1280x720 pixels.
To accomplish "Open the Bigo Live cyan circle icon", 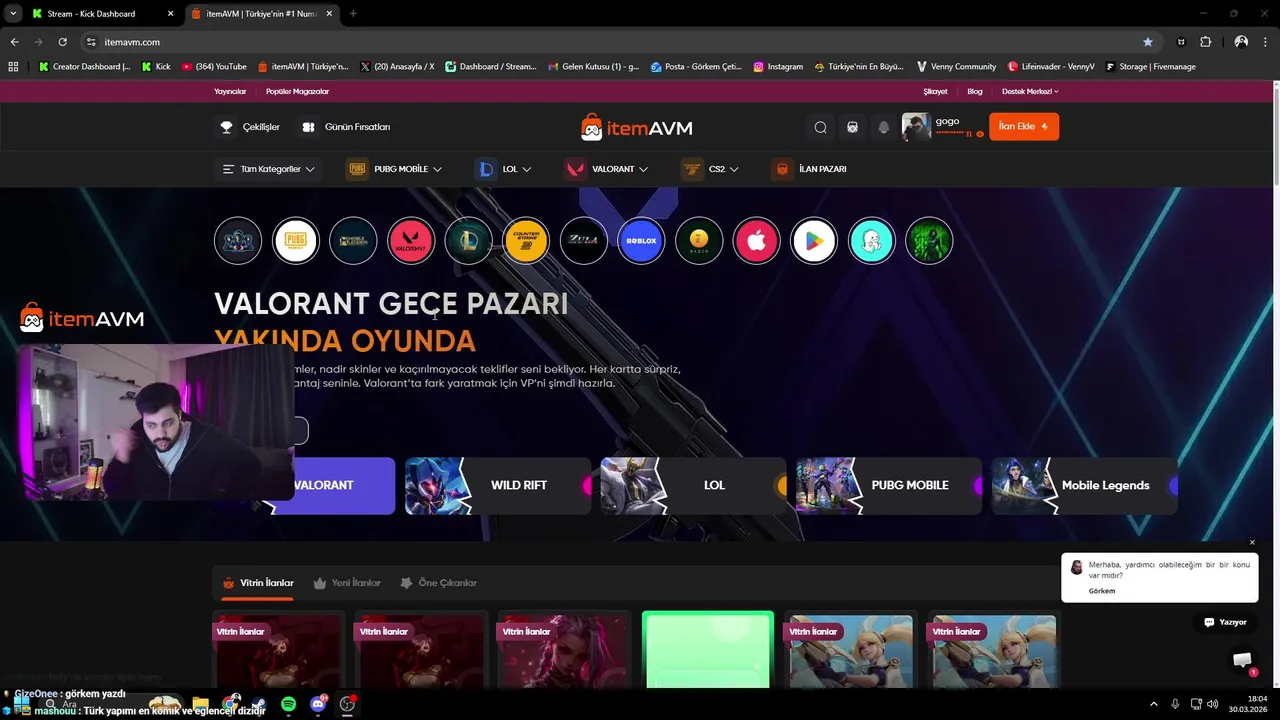I will tap(872, 241).
